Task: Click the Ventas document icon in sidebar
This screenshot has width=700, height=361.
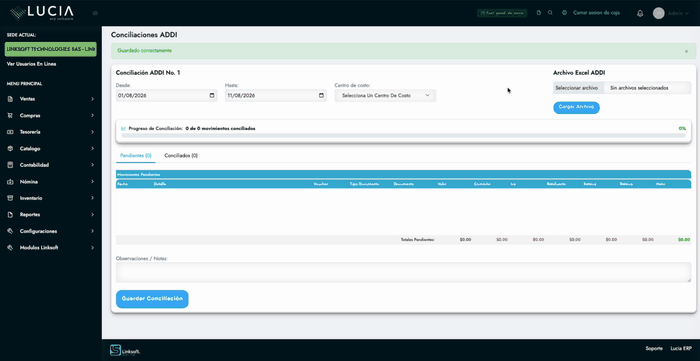Action: click(x=10, y=99)
